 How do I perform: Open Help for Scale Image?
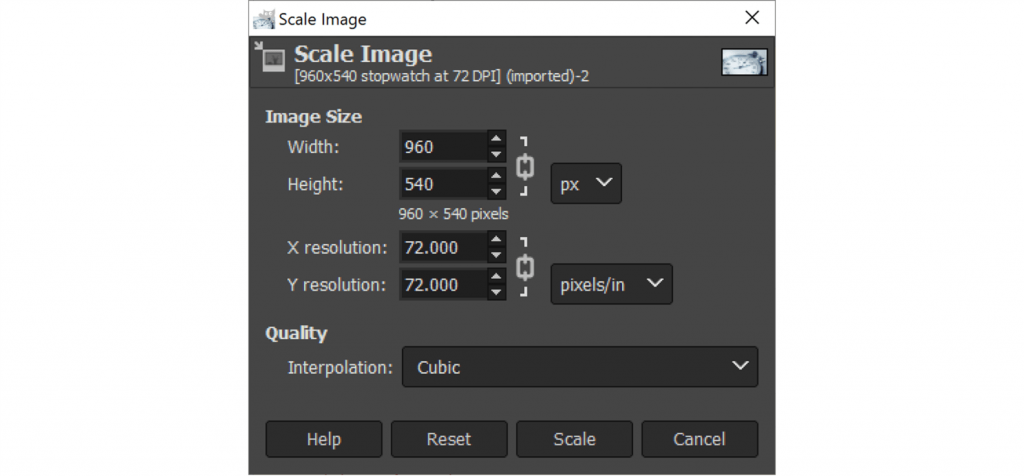(323, 439)
